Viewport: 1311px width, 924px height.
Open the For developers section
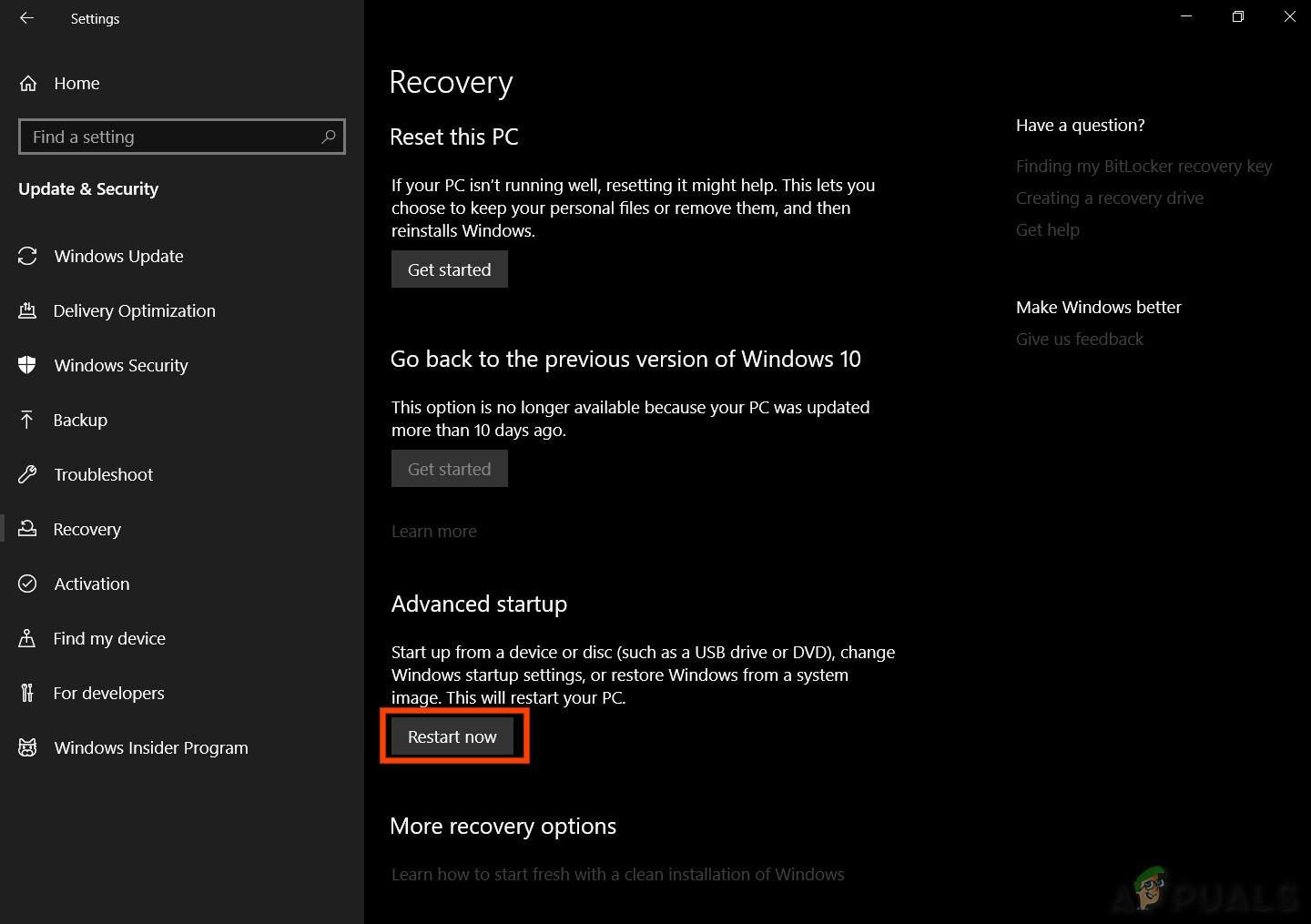tap(108, 693)
